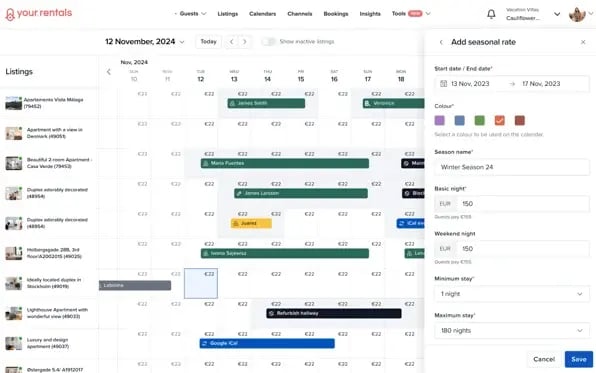Select the Fri 15 date column header
This screenshot has width=596, height=373.
(x=301, y=76)
